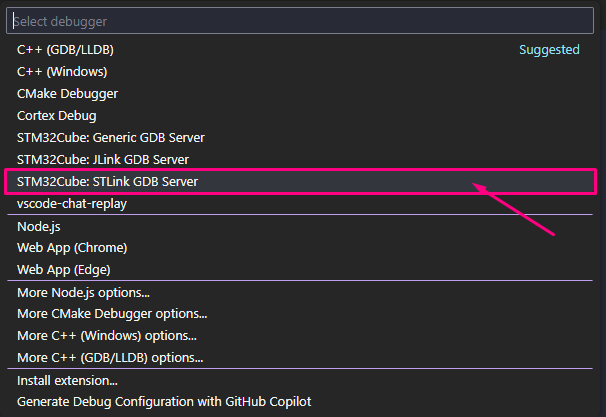Choose STM32Cube: Generic GDB Server
The image size is (606, 417).
point(110,137)
